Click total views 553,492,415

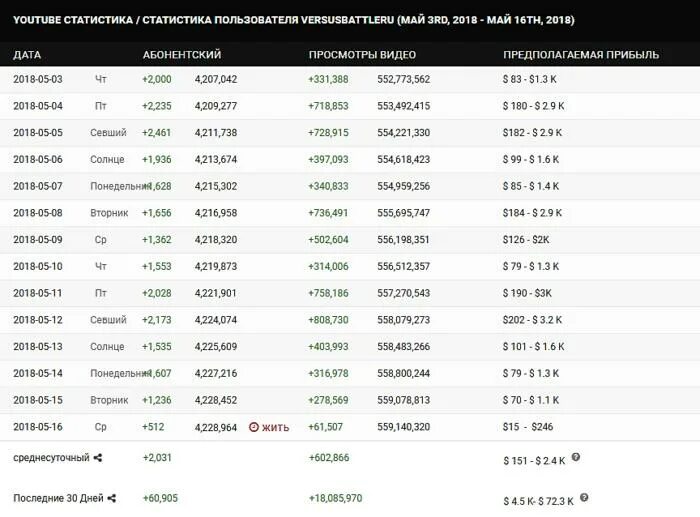(404, 106)
